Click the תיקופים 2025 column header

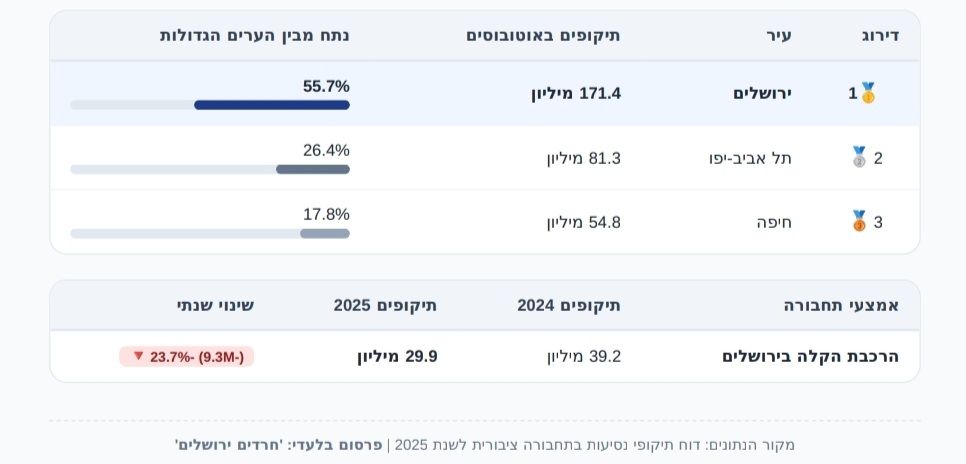(x=386, y=305)
